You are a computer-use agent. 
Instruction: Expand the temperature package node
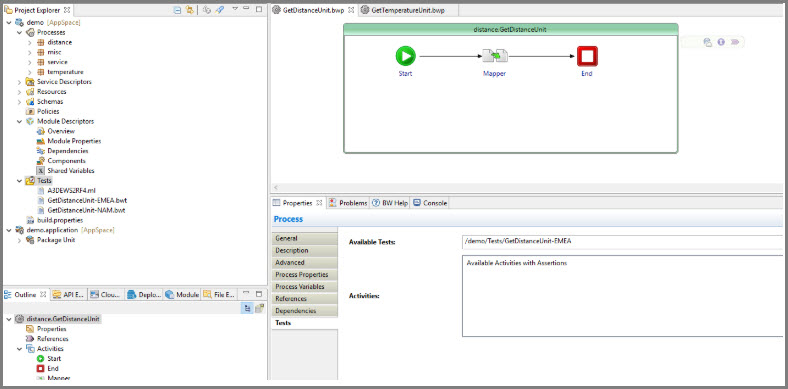pos(30,72)
